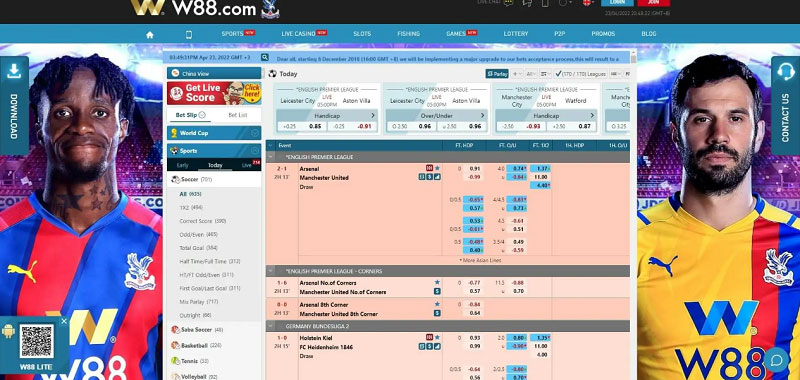Click the W88 Lite QR code
Viewport: 800px width, 380px height.
point(37,341)
